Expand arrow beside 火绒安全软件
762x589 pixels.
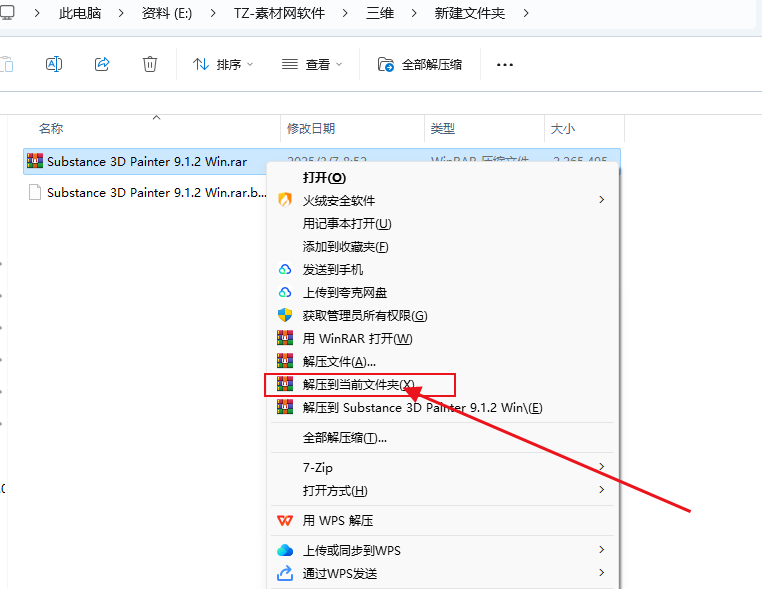602,200
